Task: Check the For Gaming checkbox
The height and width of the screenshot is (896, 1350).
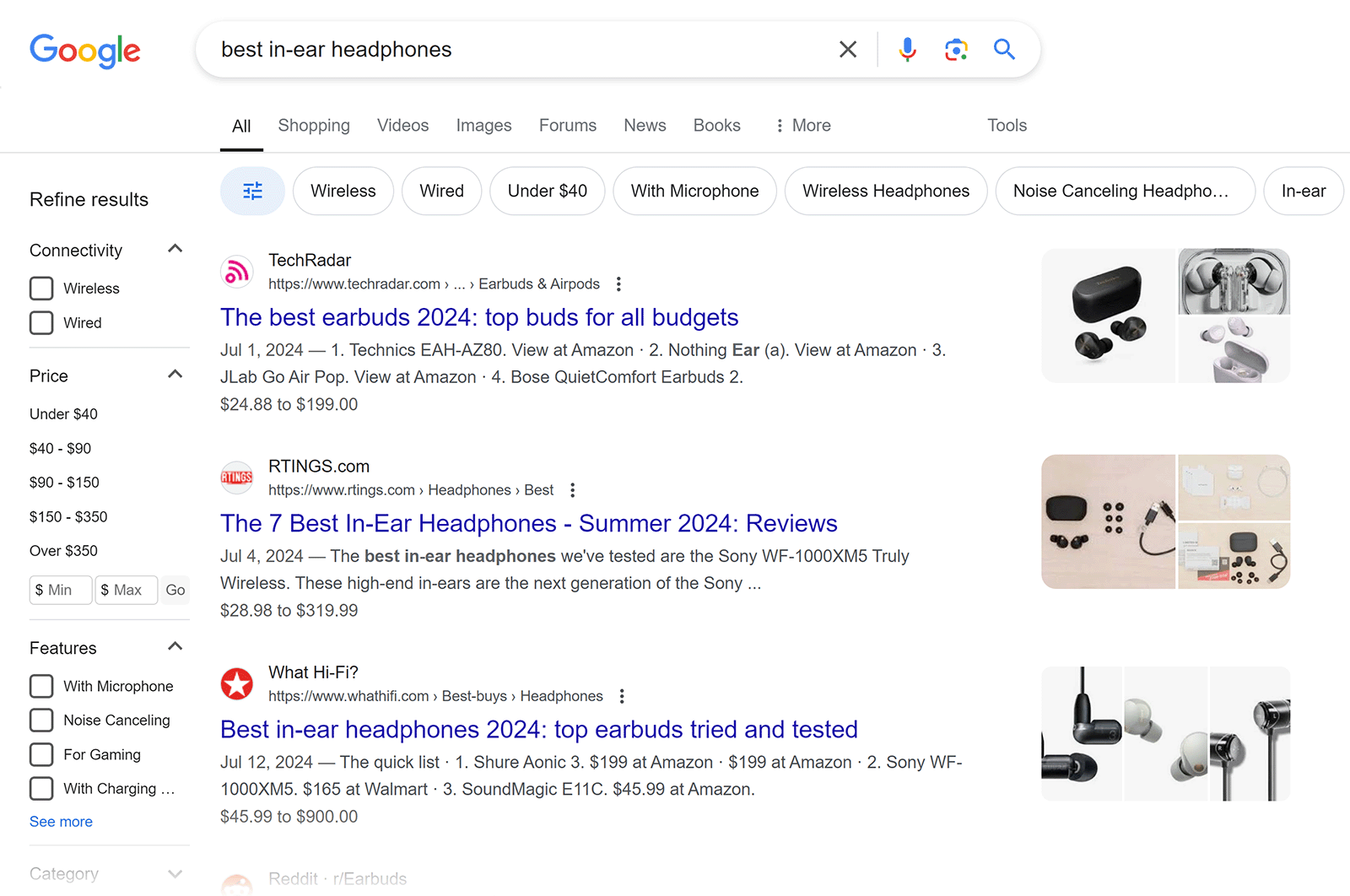Action: point(40,754)
